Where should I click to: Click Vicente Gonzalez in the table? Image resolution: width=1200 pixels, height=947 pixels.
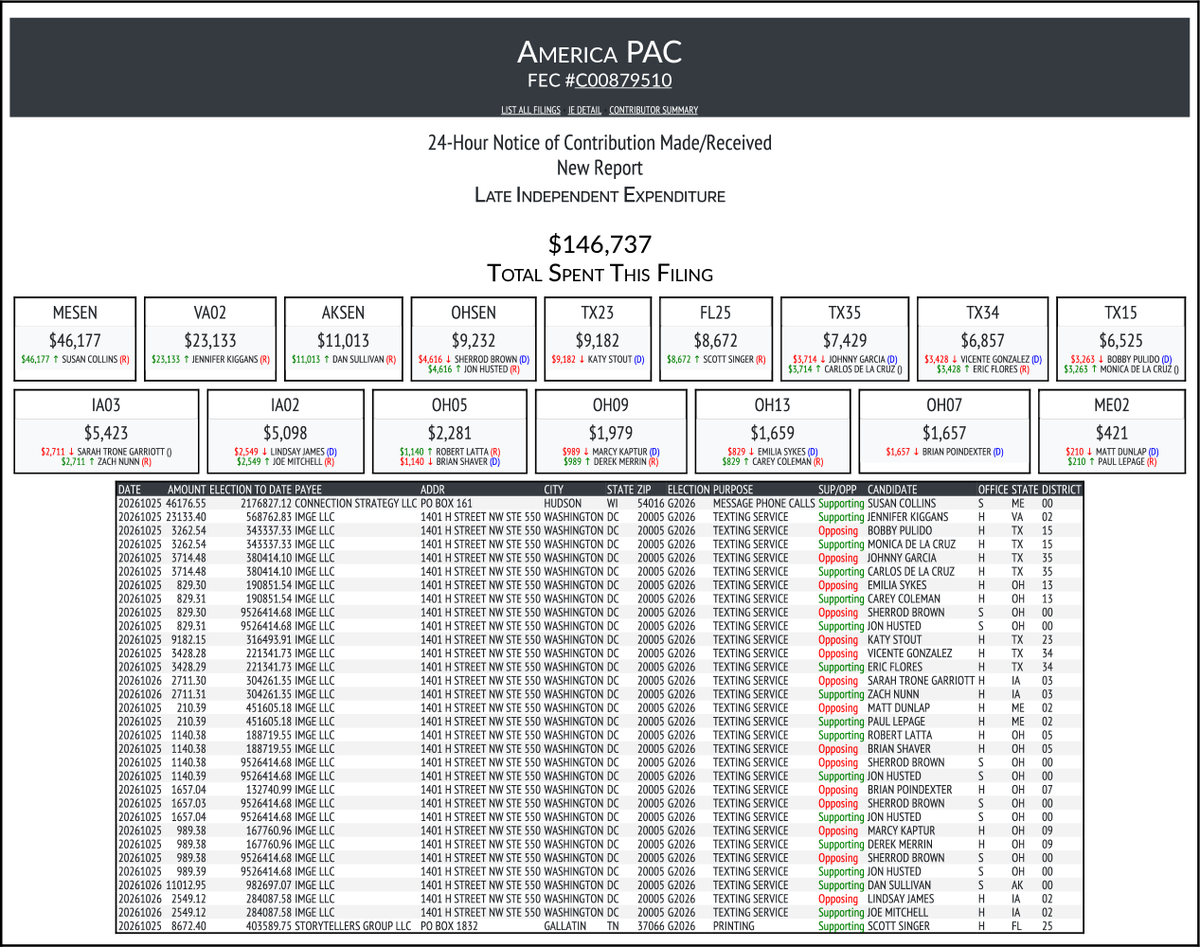coord(910,653)
